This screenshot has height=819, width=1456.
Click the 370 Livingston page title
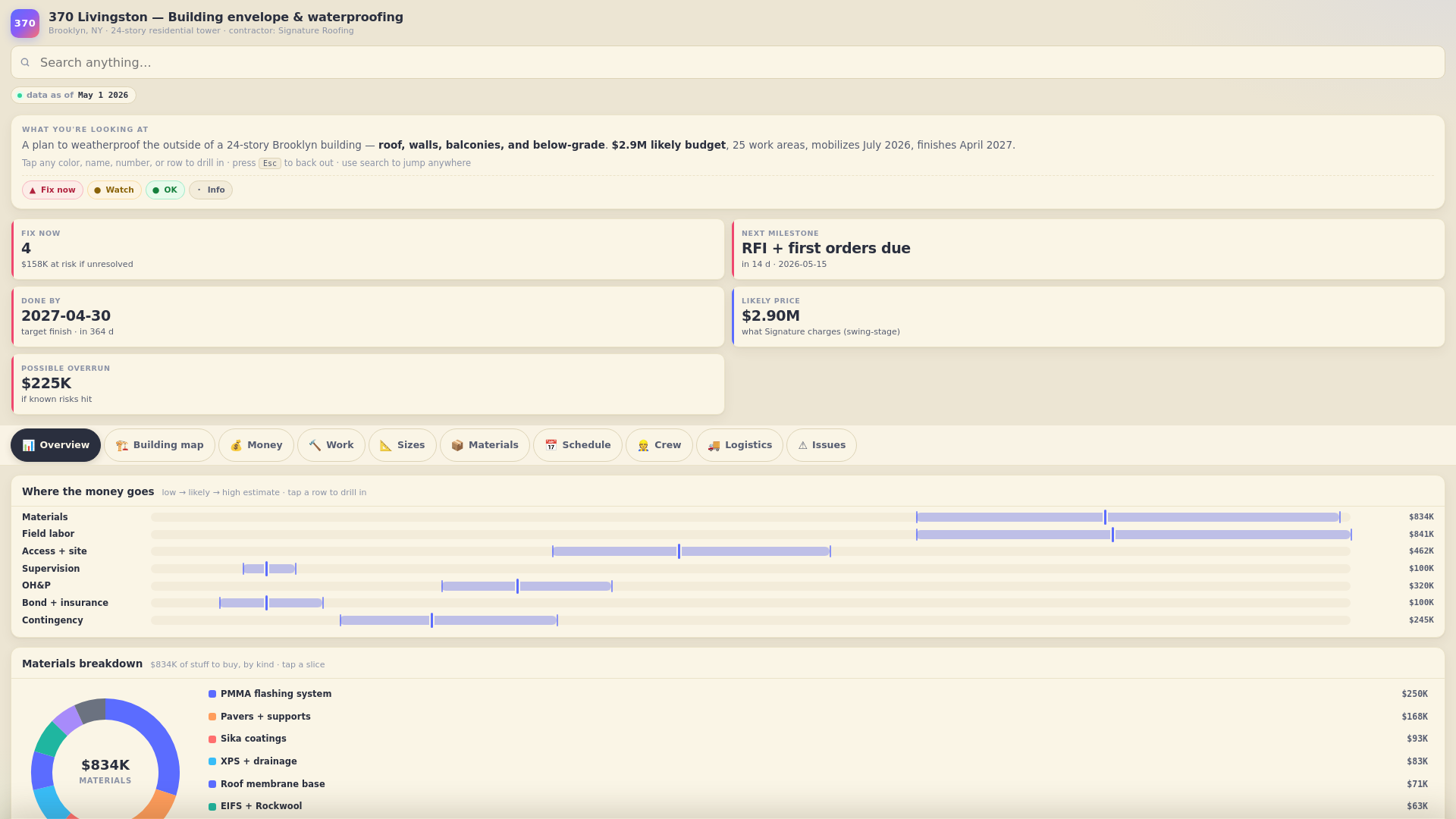click(226, 17)
